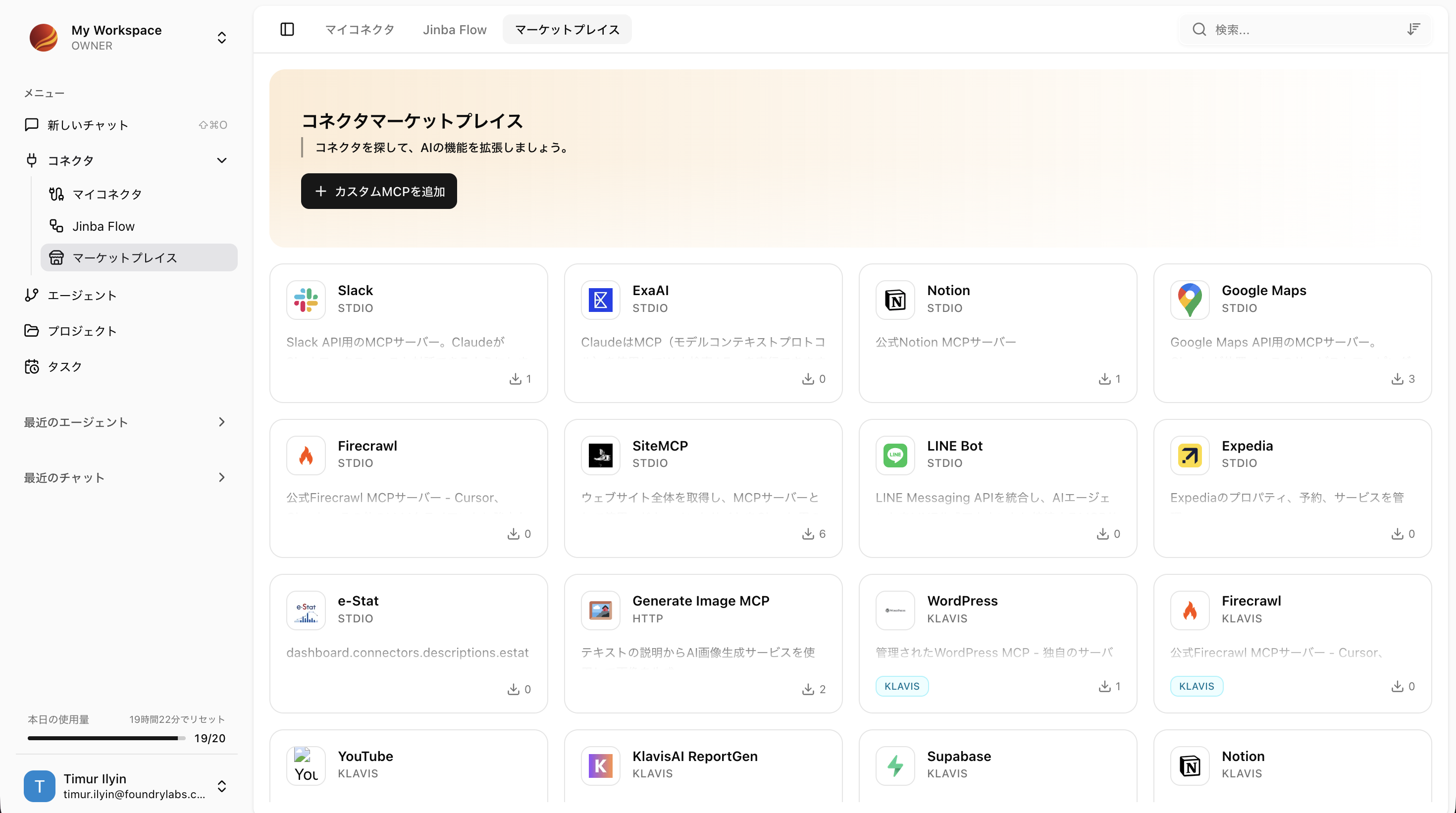Screen dimensions: 1456x813
Task: Open the ExaAI connector card title
Action: pyautogui.click(x=650, y=291)
